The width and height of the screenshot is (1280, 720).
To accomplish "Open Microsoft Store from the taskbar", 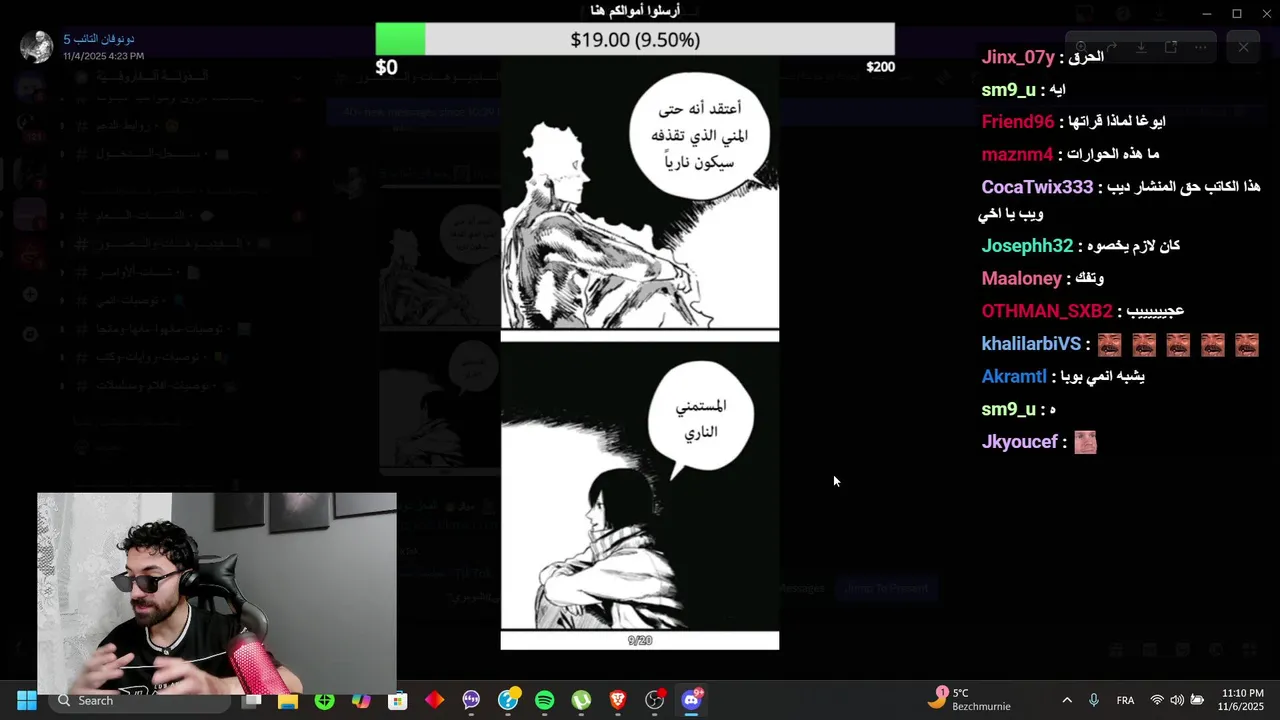I will click(x=398, y=700).
